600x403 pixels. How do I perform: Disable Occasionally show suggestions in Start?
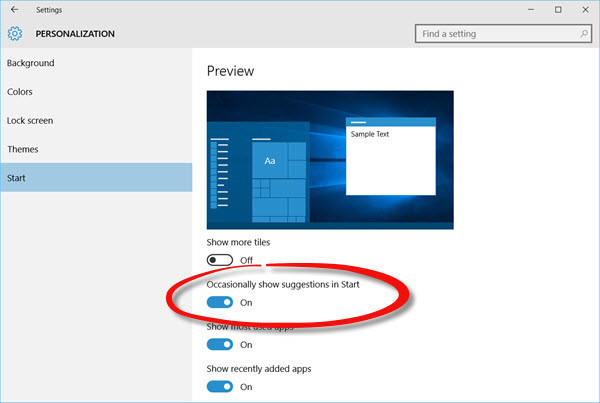pyautogui.click(x=220, y=302)
